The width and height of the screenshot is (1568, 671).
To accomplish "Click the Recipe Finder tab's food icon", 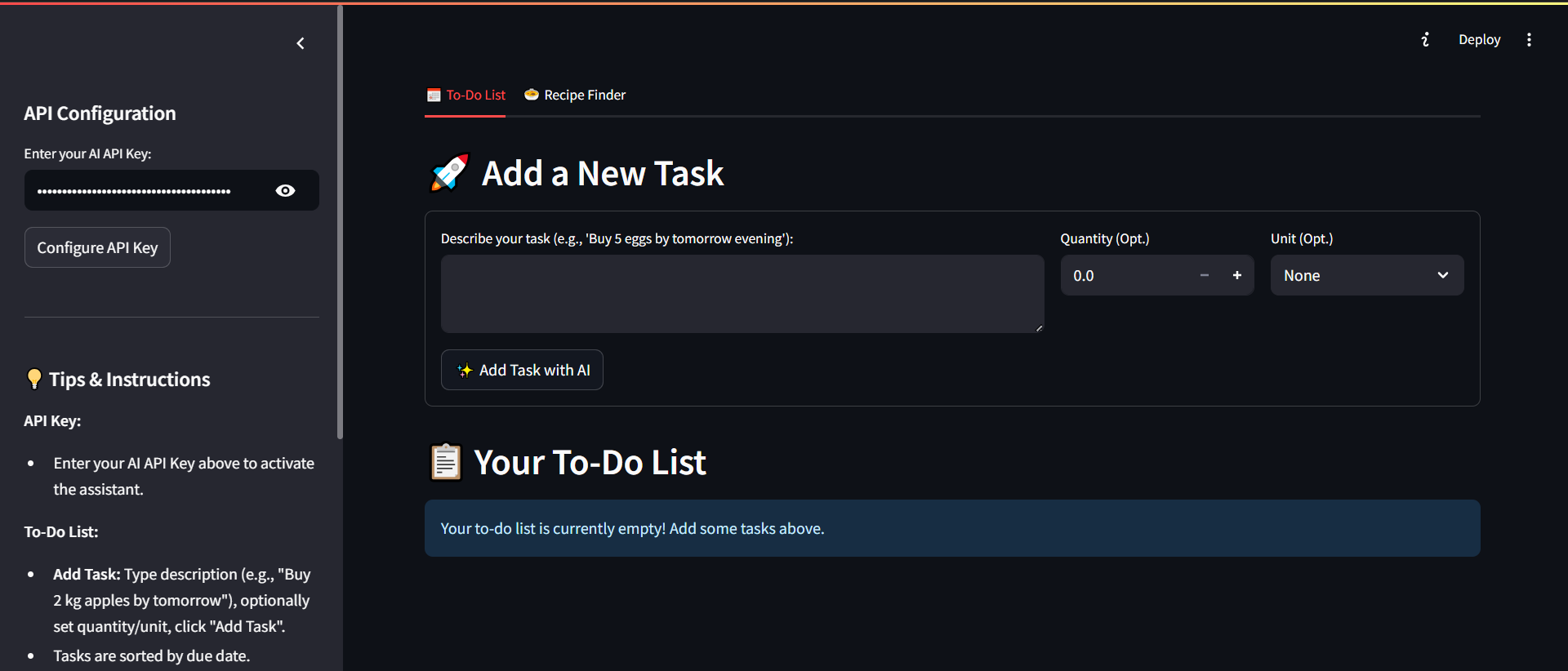I will (x=531, y=95).
